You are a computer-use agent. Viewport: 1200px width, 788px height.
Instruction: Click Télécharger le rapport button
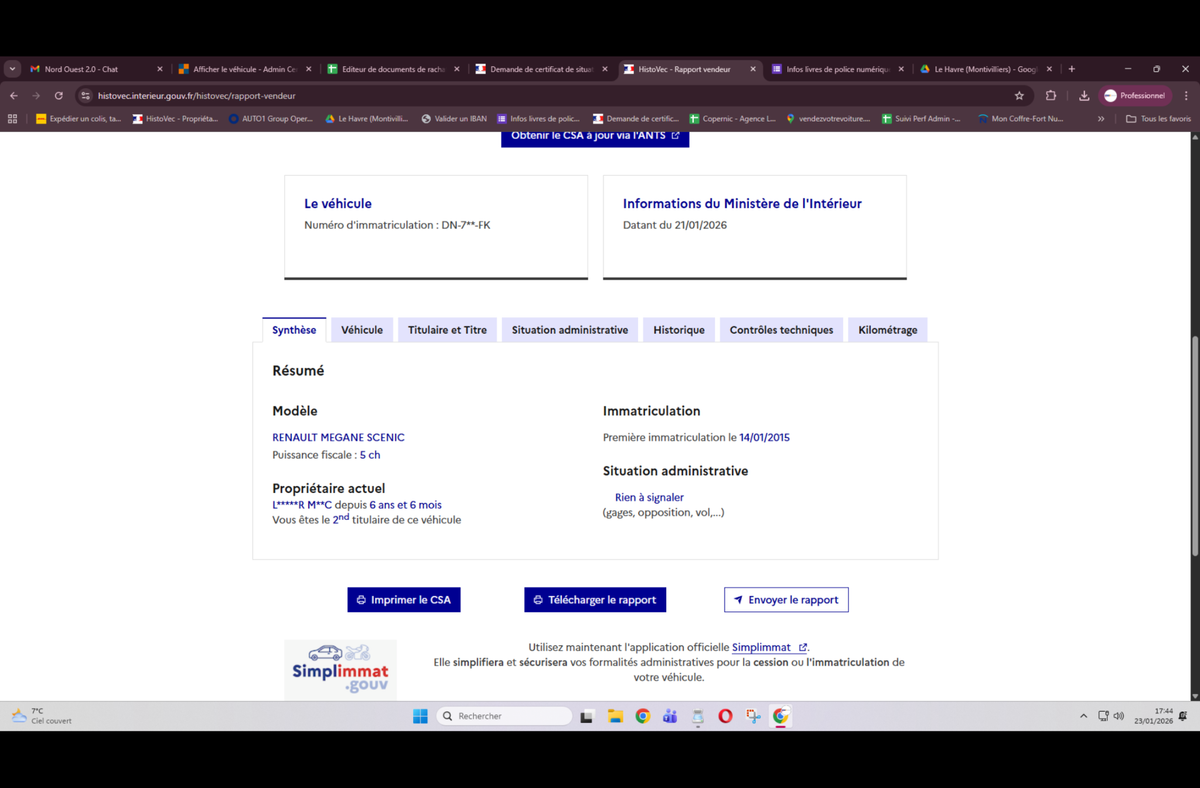(x=595, y=600)
